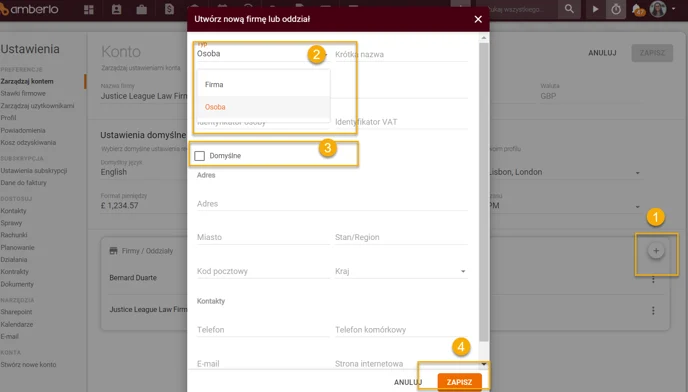
Task: Open Sprawy in sidebar
Action: point(11,223)
